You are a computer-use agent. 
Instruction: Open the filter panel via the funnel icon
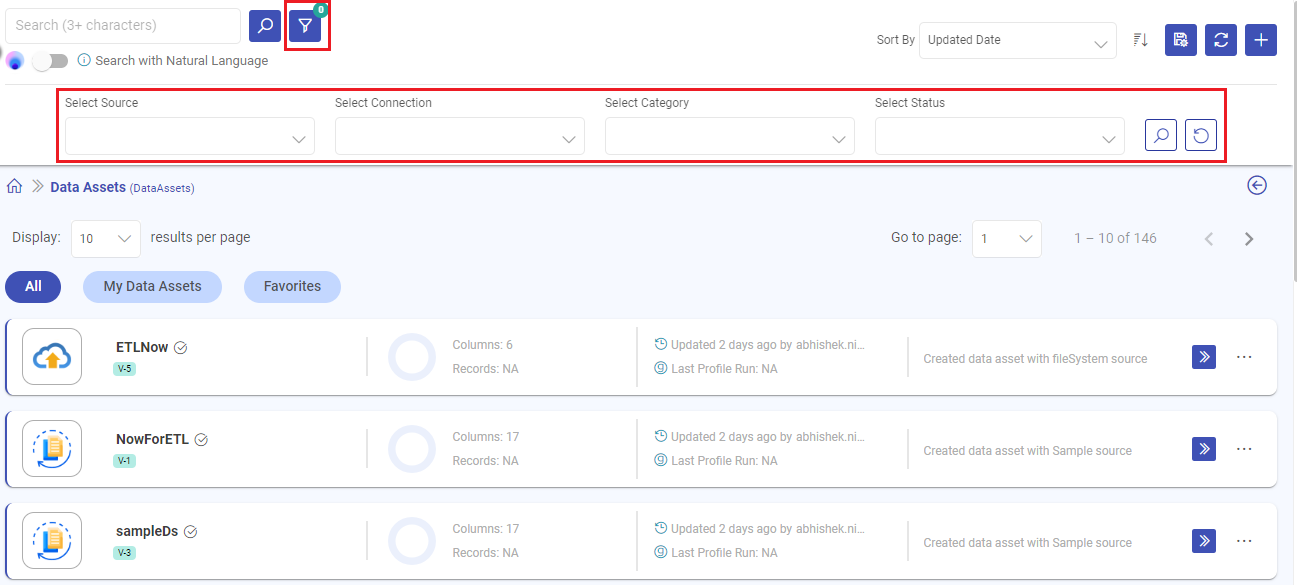305,26
